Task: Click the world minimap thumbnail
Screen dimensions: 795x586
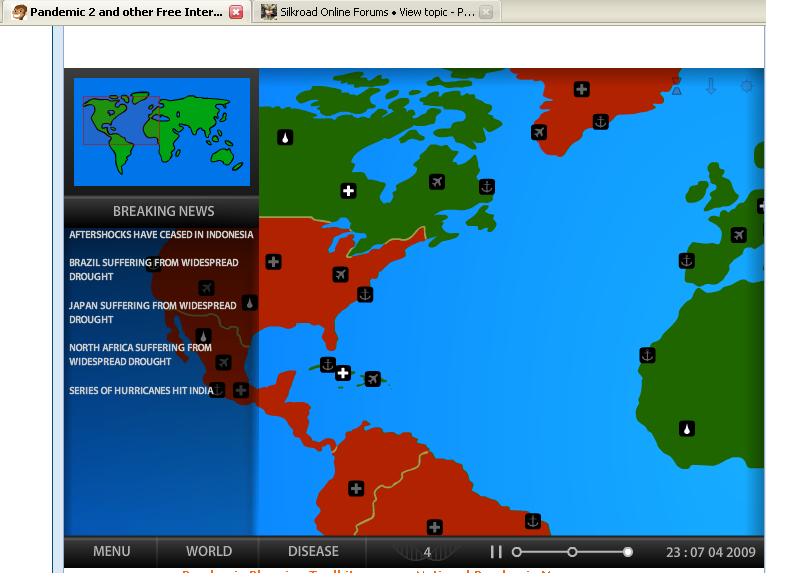Action: [x=162, y=131]
